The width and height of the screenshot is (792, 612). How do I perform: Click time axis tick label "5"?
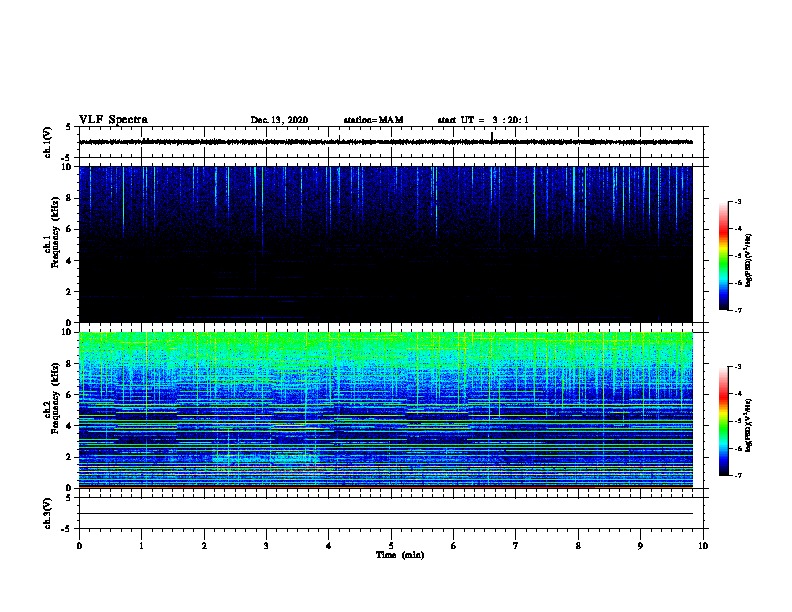391,546
